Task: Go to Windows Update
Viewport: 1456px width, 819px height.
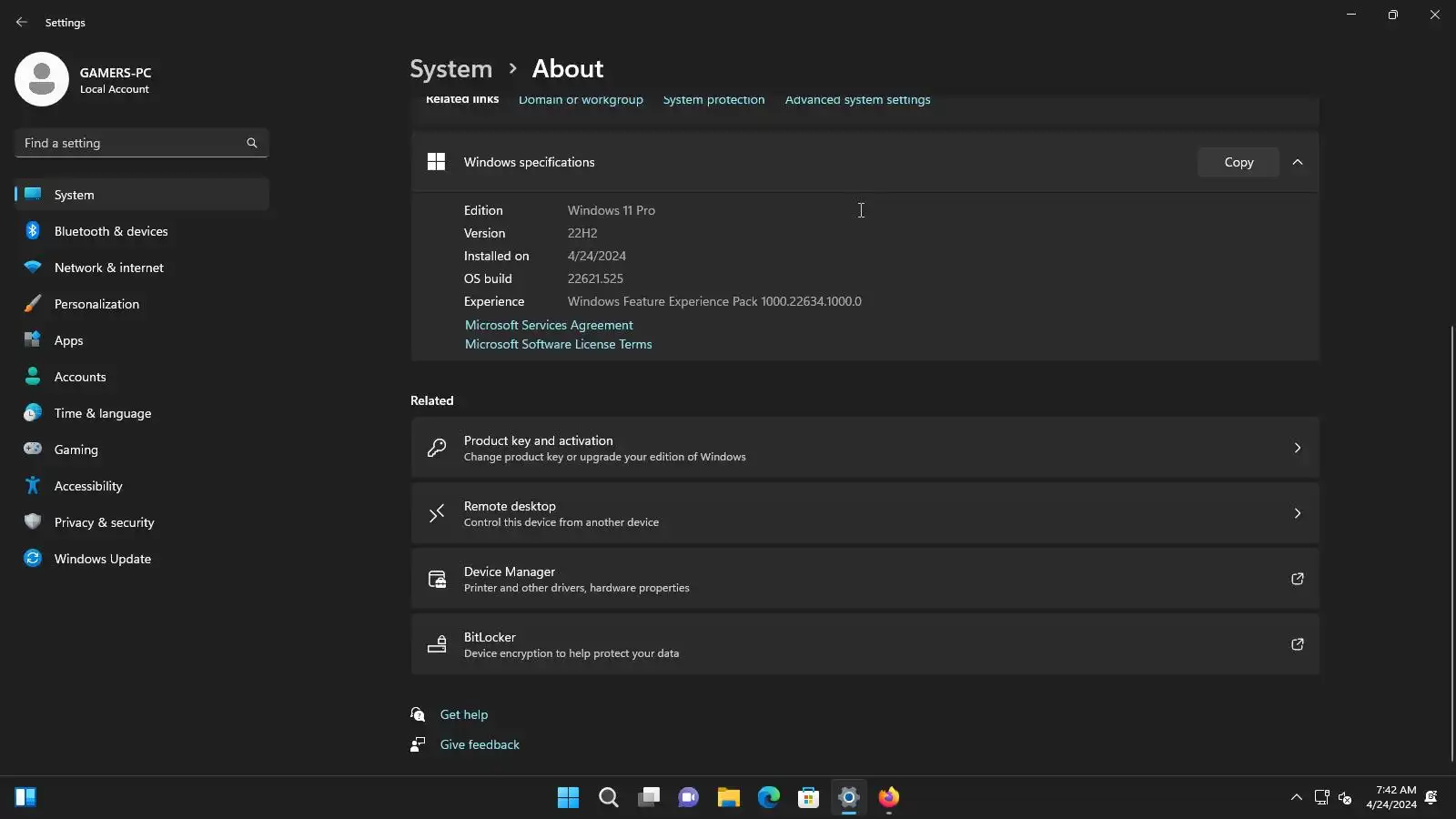Action: 142,559
